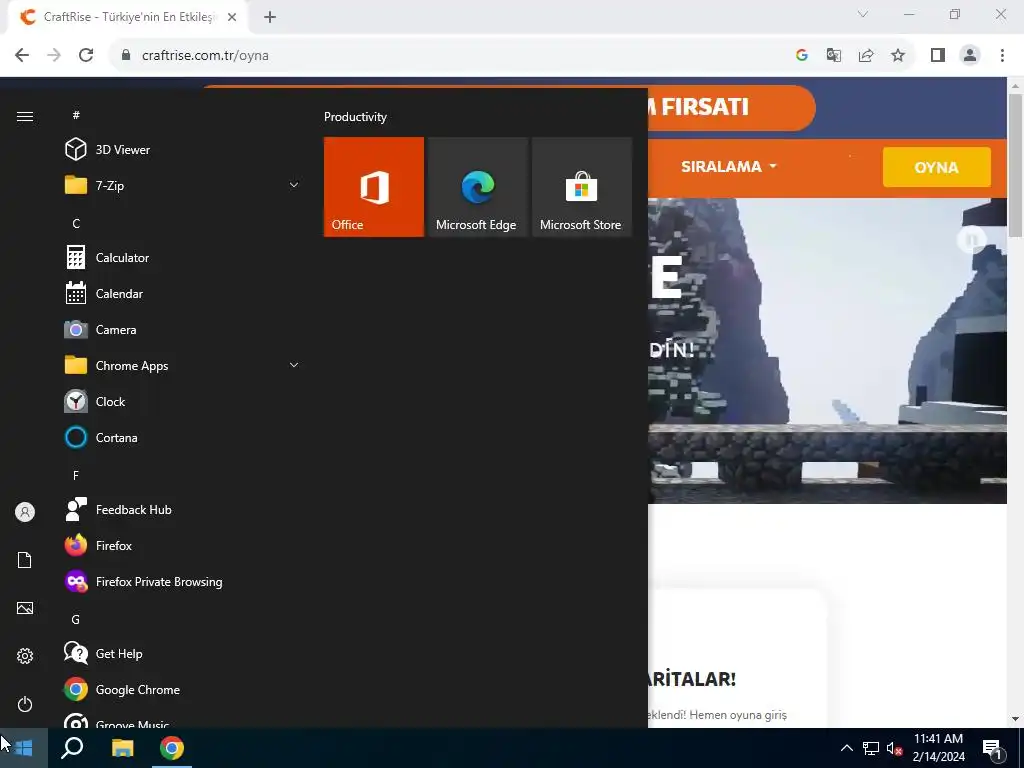Open the notification center icon
Screen dimensions: 1024x768
click(993, 750)
